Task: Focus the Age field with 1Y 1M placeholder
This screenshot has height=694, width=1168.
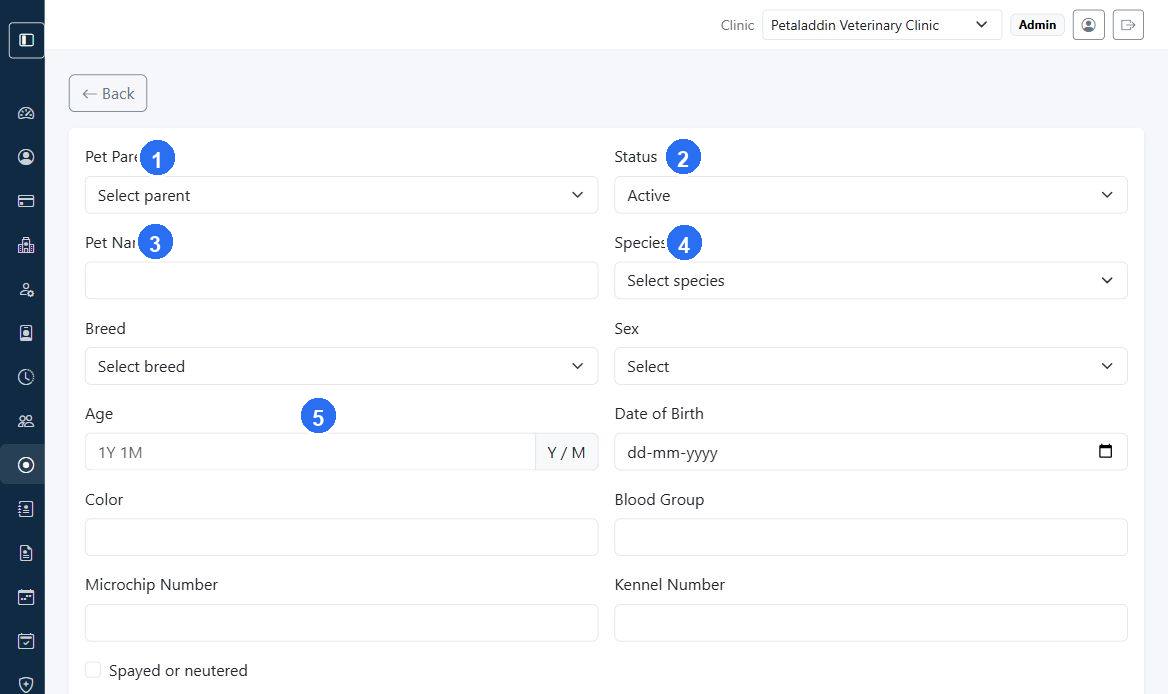Action: (310, 452)
